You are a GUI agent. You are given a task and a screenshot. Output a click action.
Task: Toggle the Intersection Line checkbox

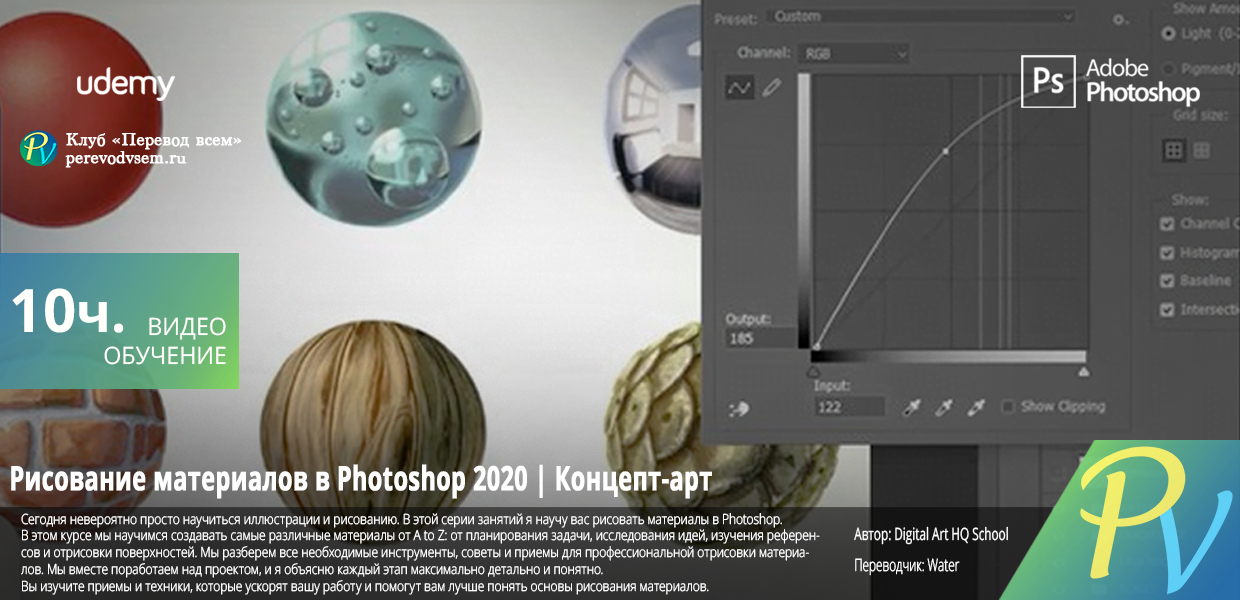[1167, 310]
